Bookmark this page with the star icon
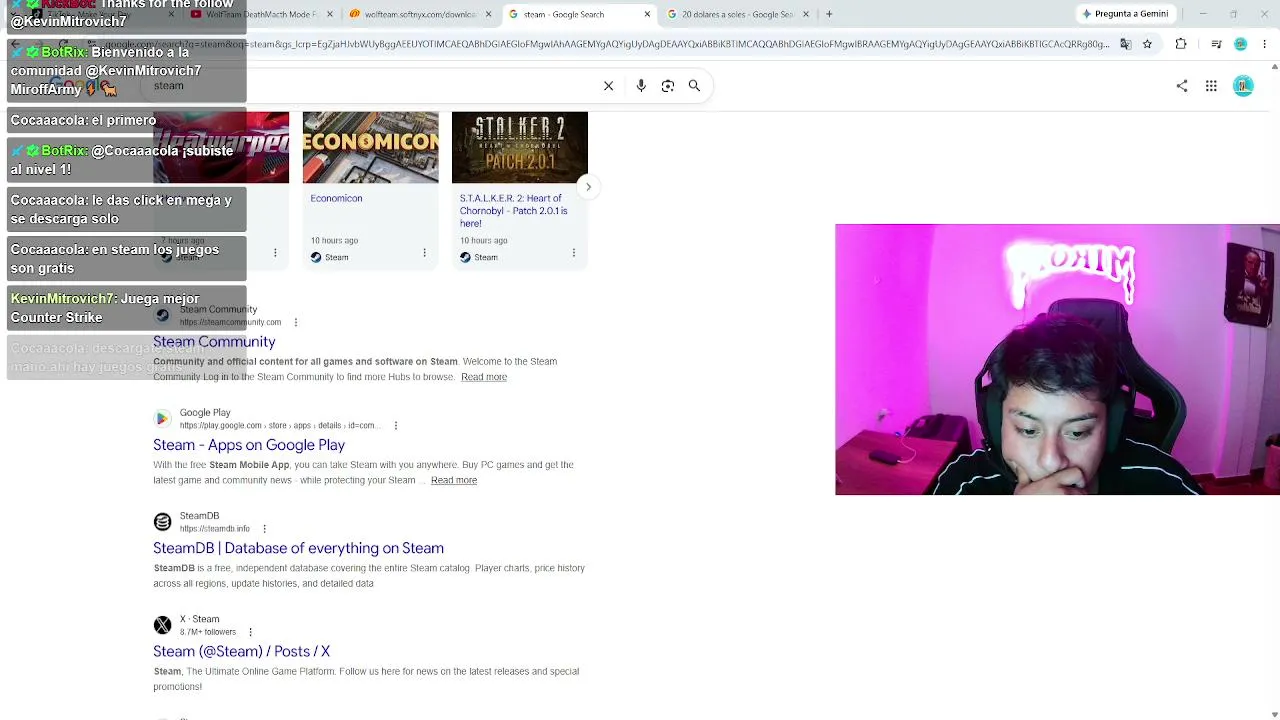1280x720 pixels. point(1147,44)
